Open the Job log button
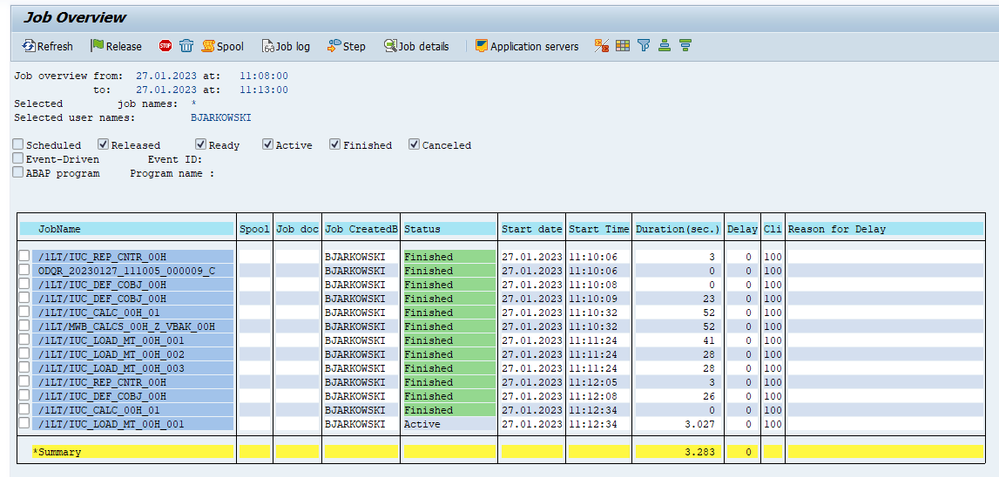 coord(286,46)
